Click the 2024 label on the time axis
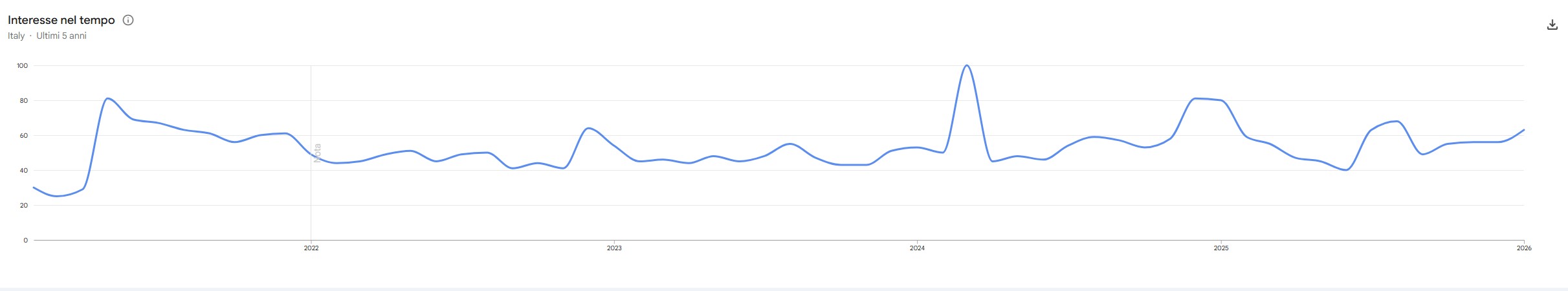This screenshot has width=1568, height=291. (917, 248)
